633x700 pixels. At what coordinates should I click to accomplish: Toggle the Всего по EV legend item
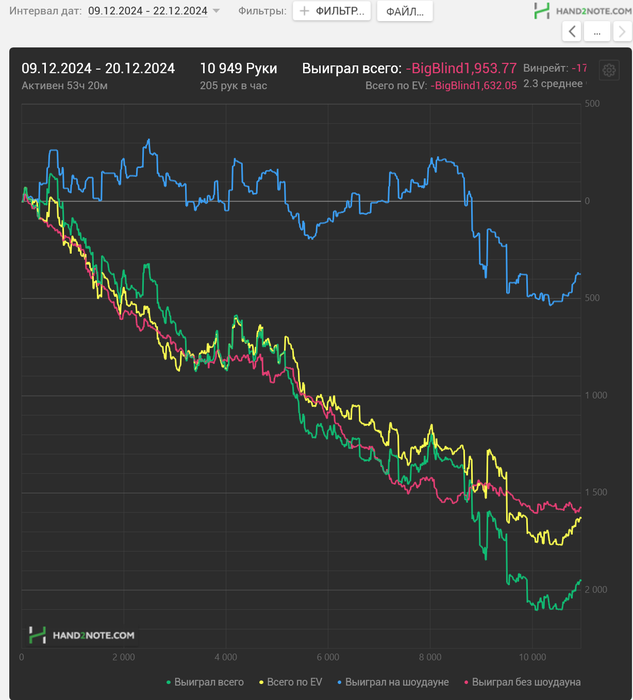pyautogui.click(x=293, y=682)
